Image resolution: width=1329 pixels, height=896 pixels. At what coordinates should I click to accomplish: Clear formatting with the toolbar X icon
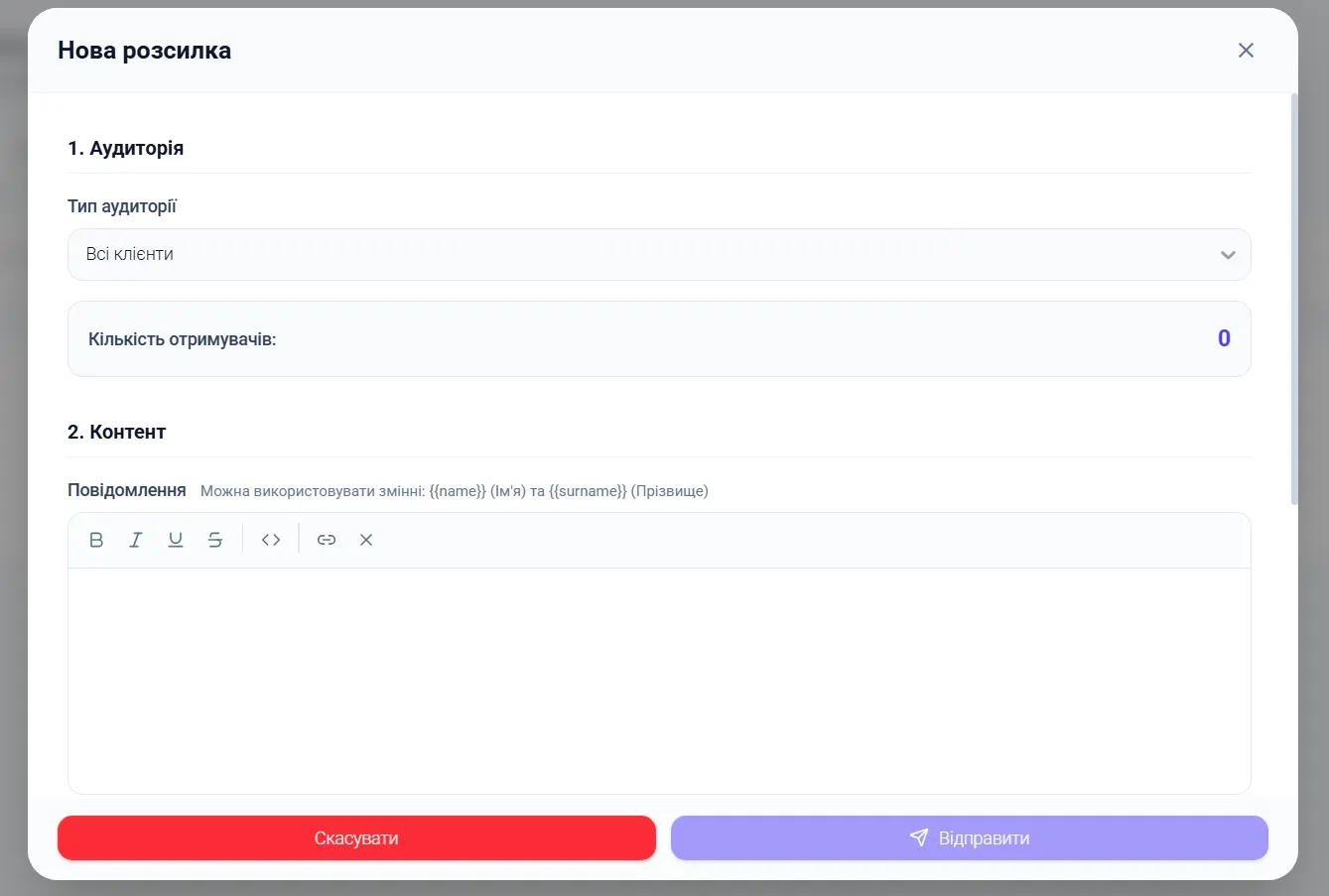click(366, 540)
